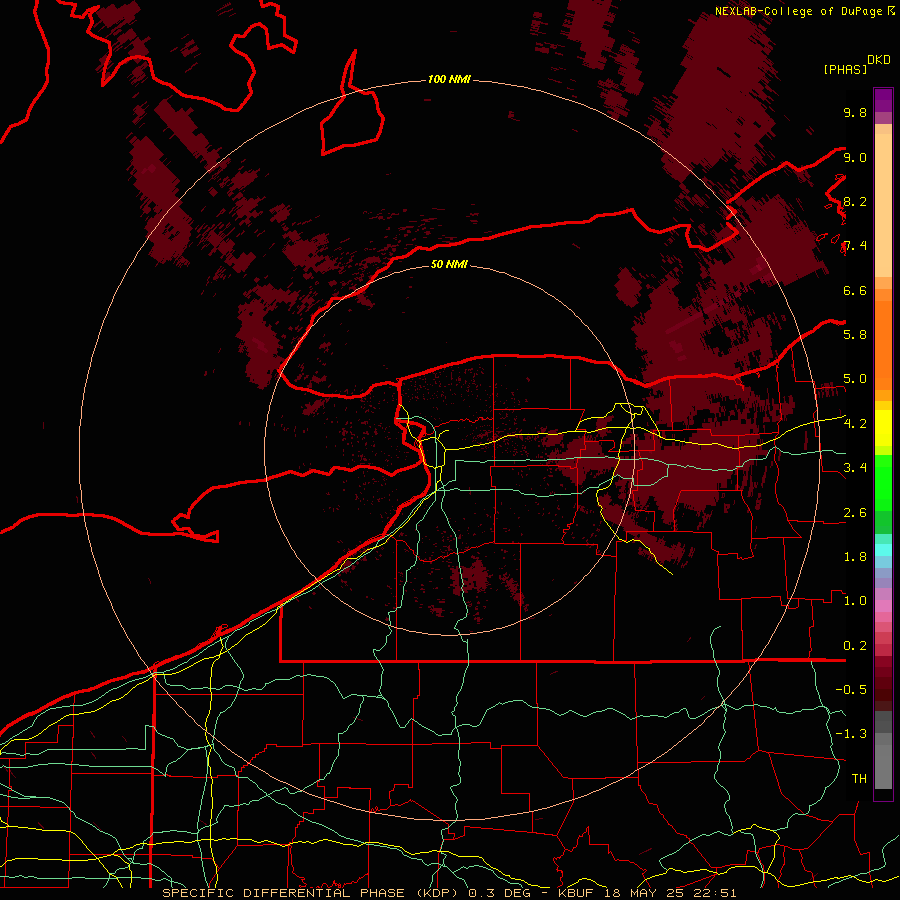Viewport: 900px width, 900px height.
Task: Click the 5.0 value on color scale
Action: pyautogui.click(x=855, y=379)
